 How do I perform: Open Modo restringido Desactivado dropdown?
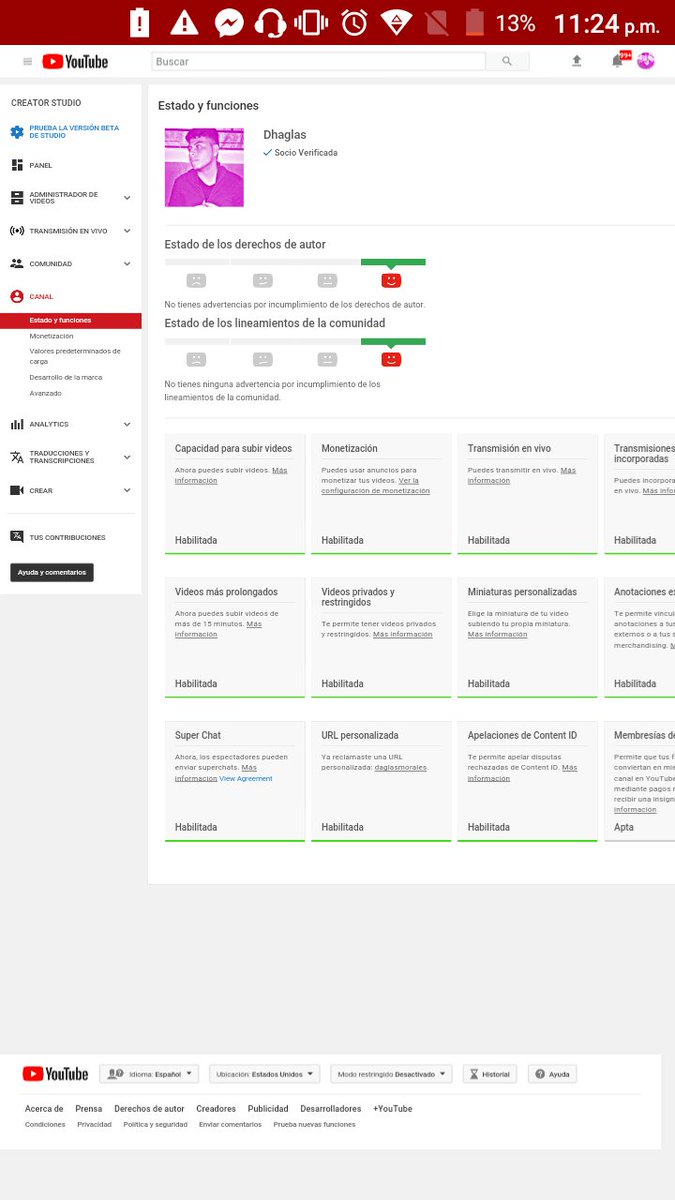coord(391,1074)
